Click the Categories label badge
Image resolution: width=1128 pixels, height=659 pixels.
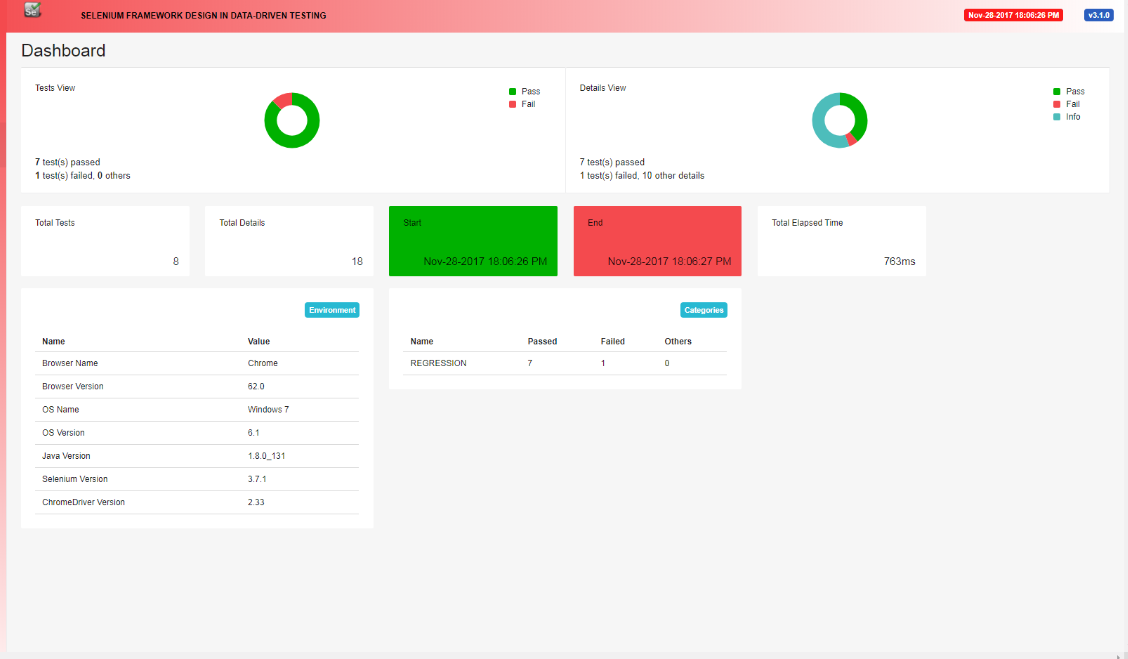(x=704, y=310)
